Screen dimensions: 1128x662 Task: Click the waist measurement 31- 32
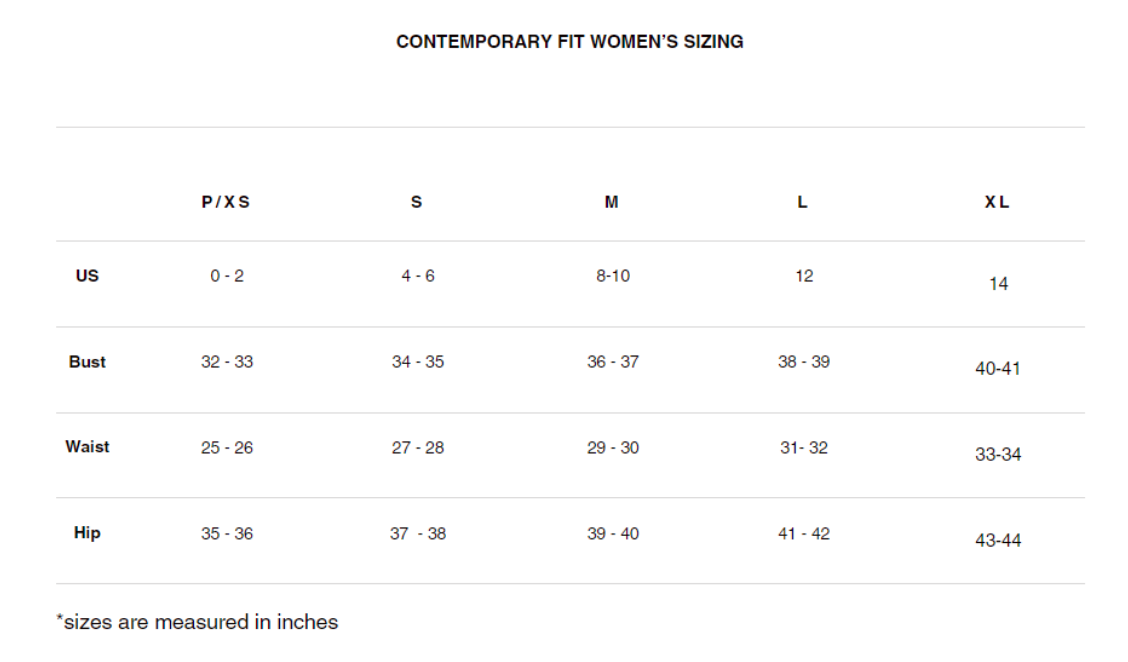[804, 448]
